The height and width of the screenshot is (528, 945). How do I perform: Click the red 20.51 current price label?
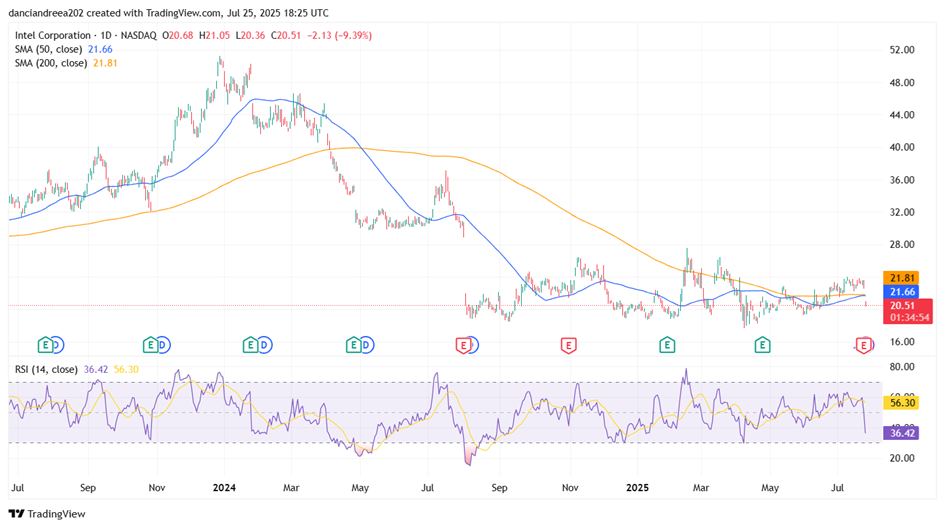click(x=904, y=305)
